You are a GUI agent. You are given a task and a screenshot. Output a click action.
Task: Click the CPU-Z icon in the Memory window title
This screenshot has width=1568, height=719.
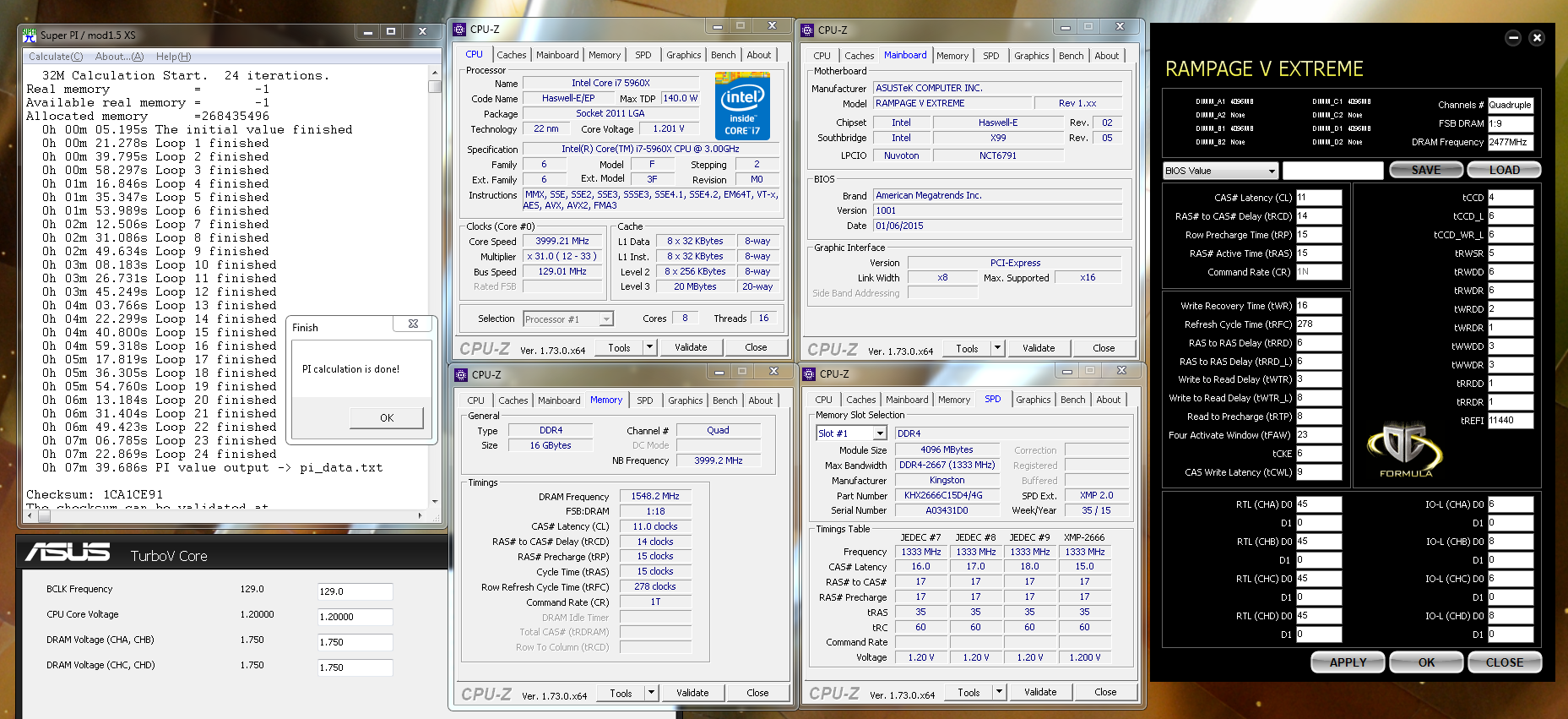pos(461,374)
